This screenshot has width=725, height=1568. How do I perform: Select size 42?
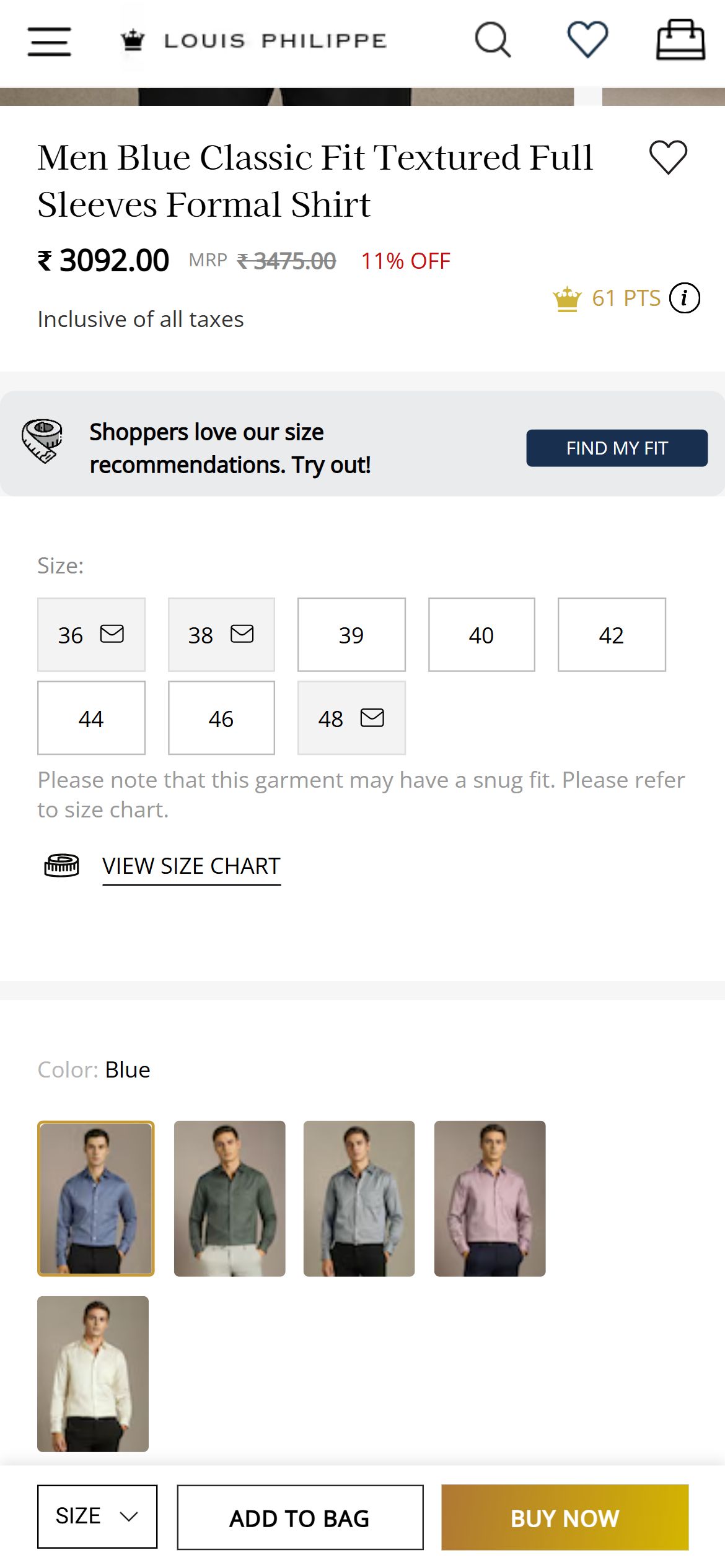(x=612, y=635)
